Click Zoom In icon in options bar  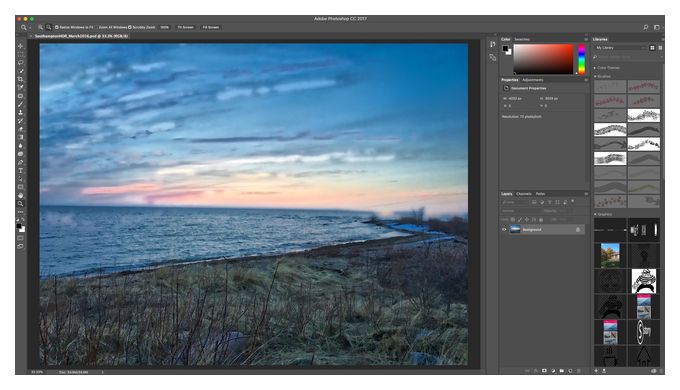click(40, 27)
